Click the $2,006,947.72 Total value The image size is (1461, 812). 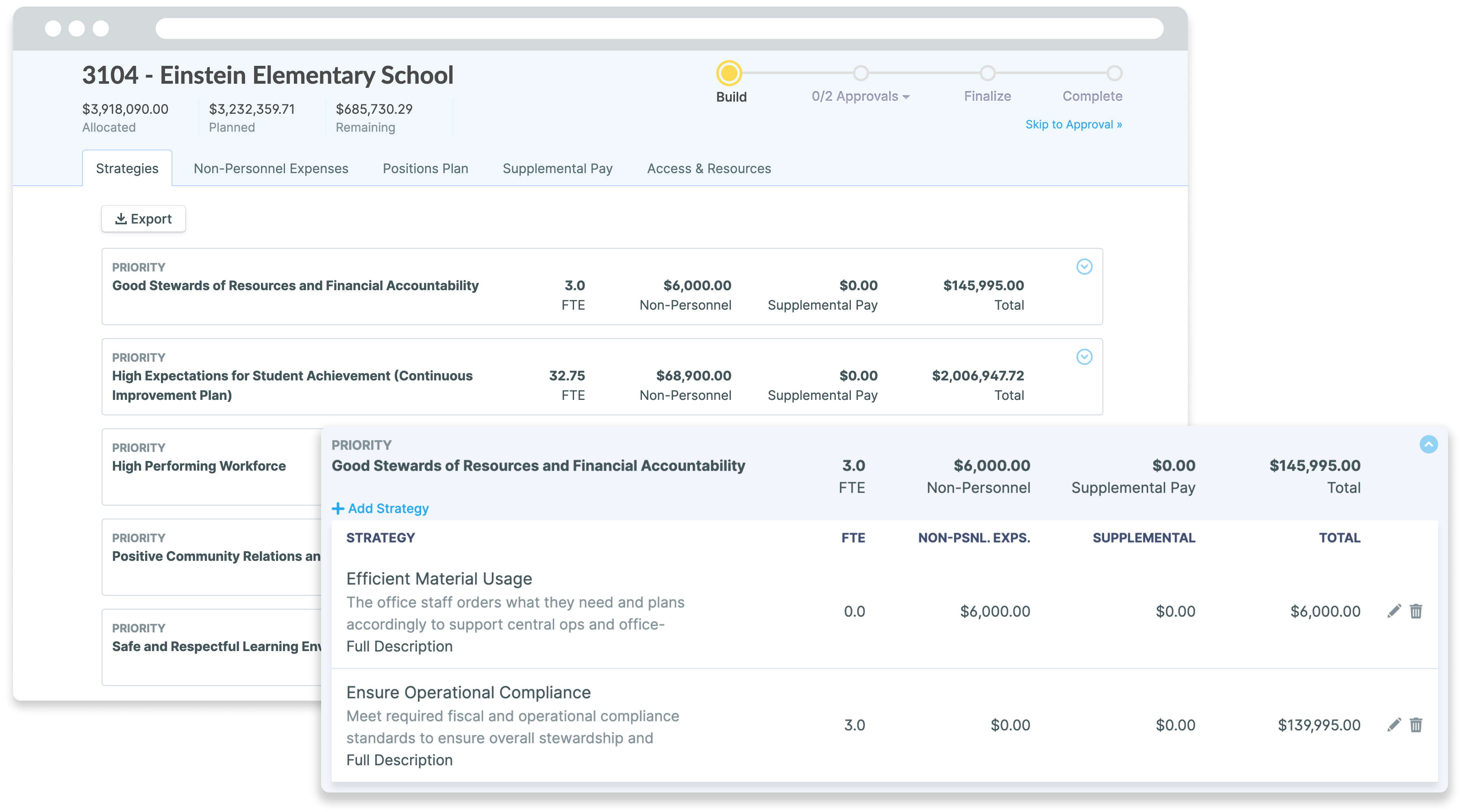coord(978,376)
